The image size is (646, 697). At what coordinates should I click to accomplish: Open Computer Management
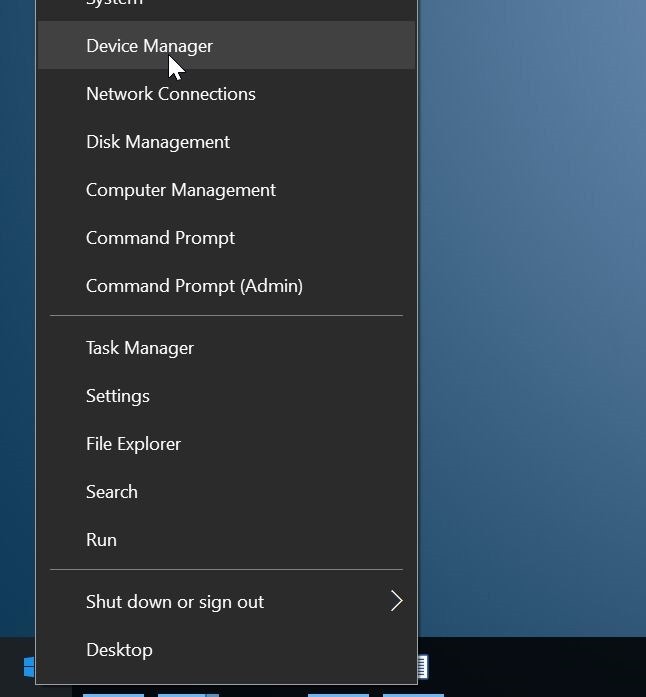pos(181,190)
